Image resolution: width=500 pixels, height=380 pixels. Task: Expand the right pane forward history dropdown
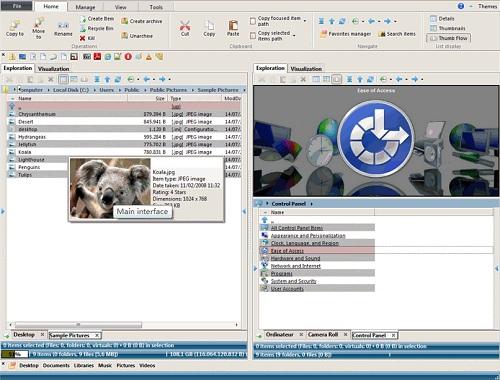[x=422, y=79]
